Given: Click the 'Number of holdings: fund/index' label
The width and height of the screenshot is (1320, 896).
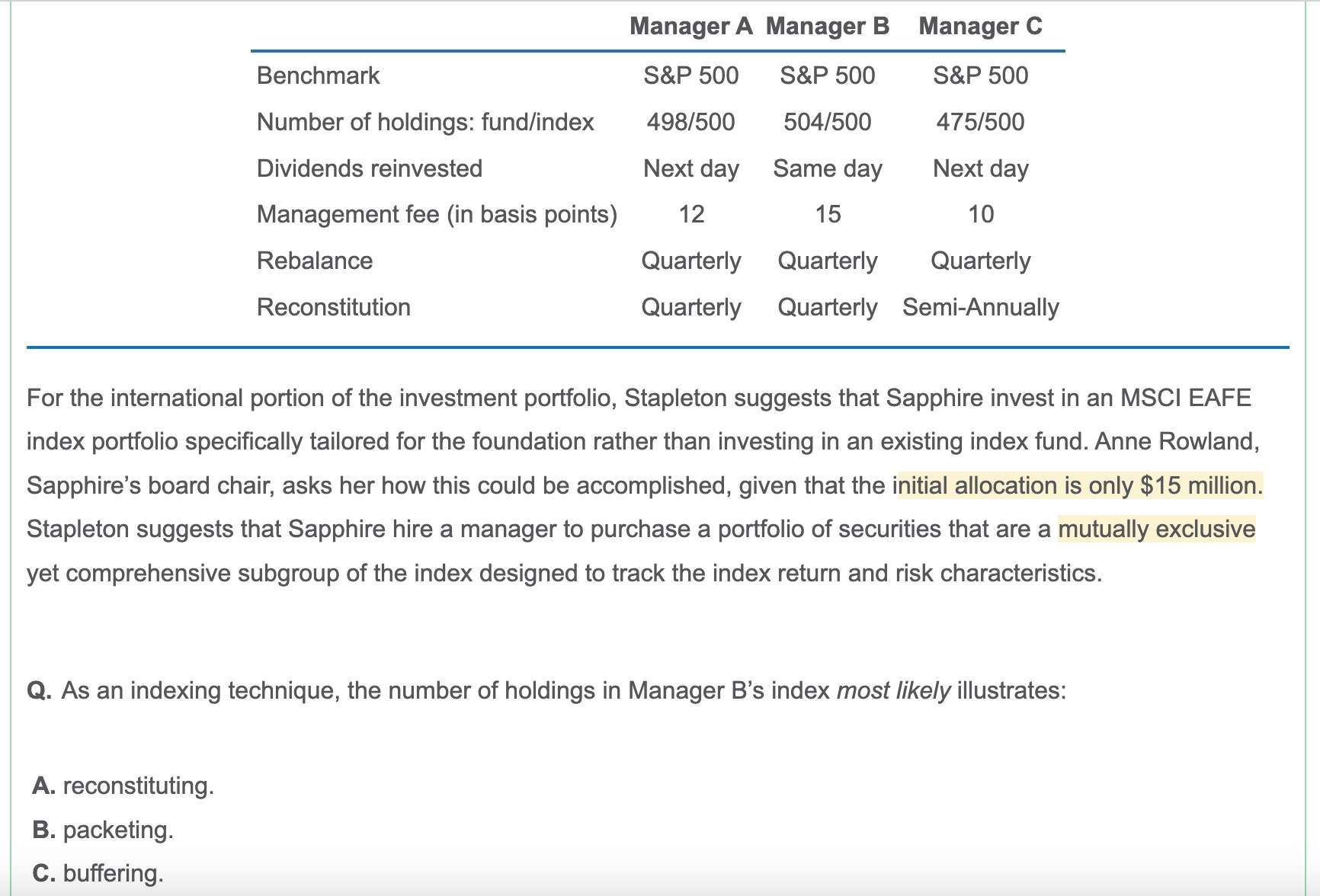Looking at the screenshot, I should point(425,122).
